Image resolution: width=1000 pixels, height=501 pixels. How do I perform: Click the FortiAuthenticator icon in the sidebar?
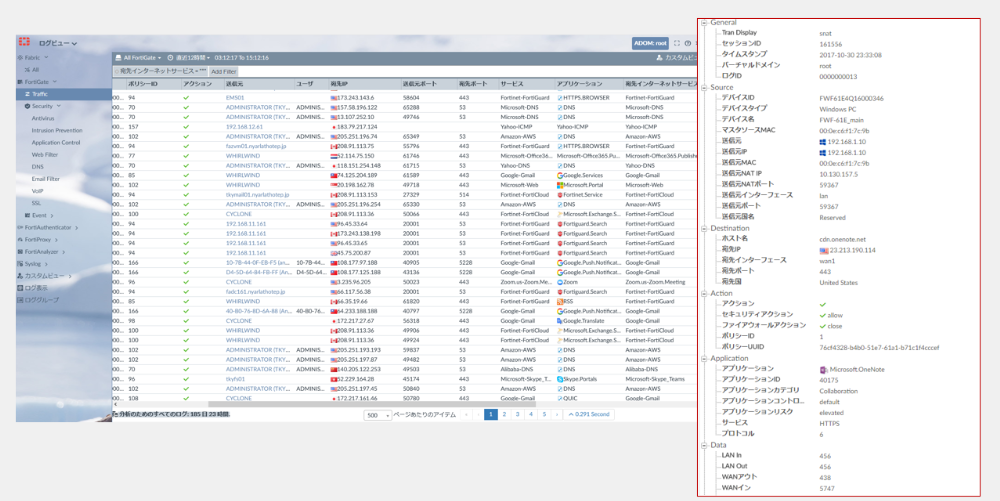20,227
